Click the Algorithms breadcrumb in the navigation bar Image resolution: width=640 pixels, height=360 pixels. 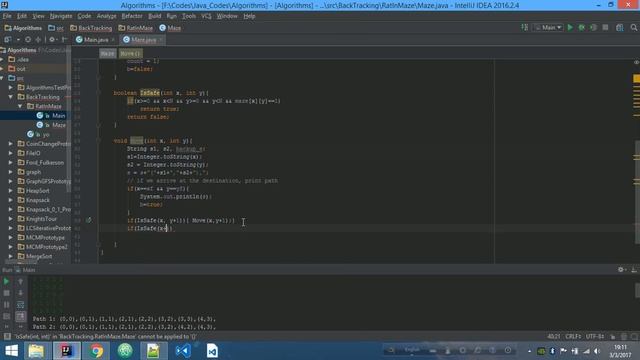pos(23,28)
